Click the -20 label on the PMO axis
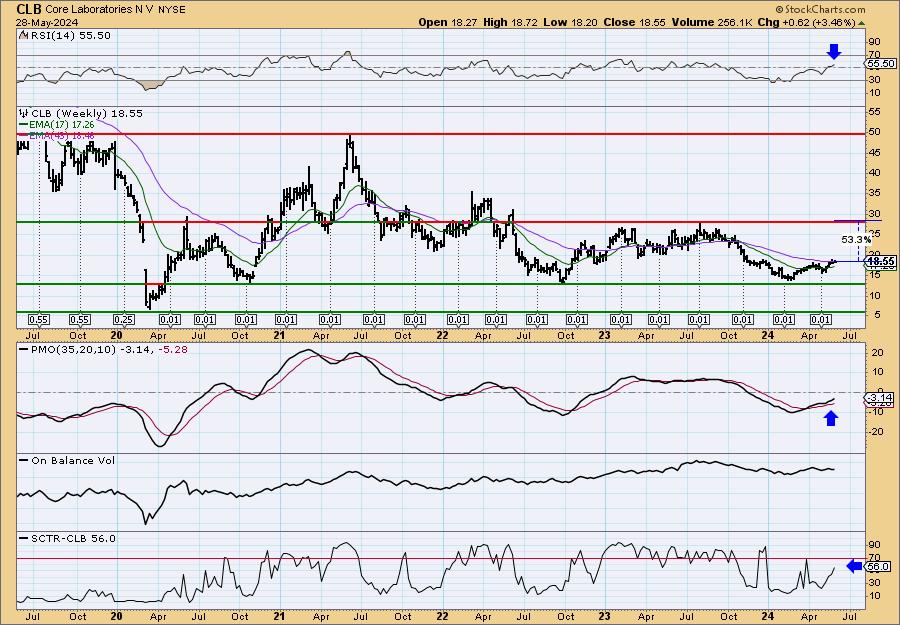Screen dimensions: 900x625 tap(876, 432)
